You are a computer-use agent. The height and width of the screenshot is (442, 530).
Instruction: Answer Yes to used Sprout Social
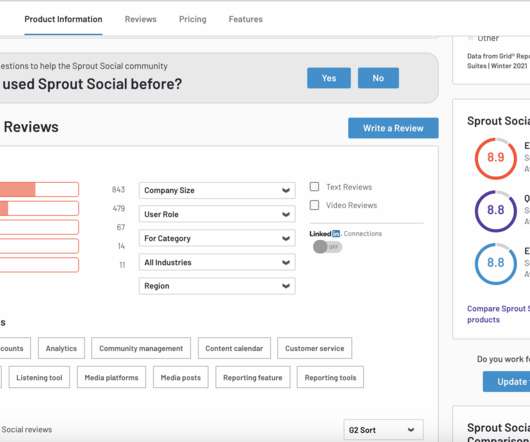[329, 78]
